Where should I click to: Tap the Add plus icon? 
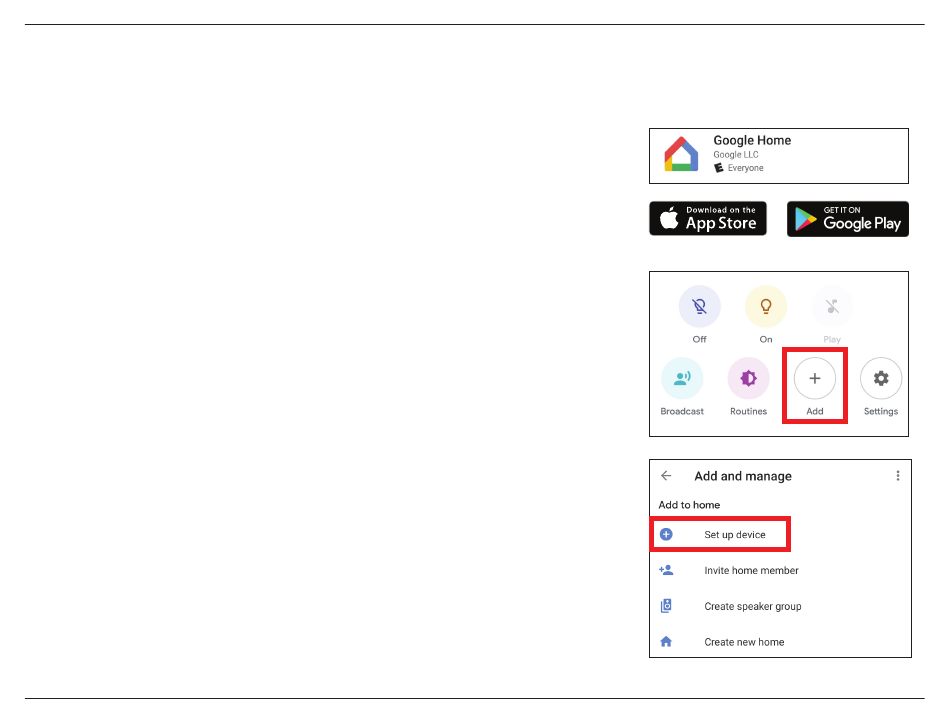(x=815, y=379)
